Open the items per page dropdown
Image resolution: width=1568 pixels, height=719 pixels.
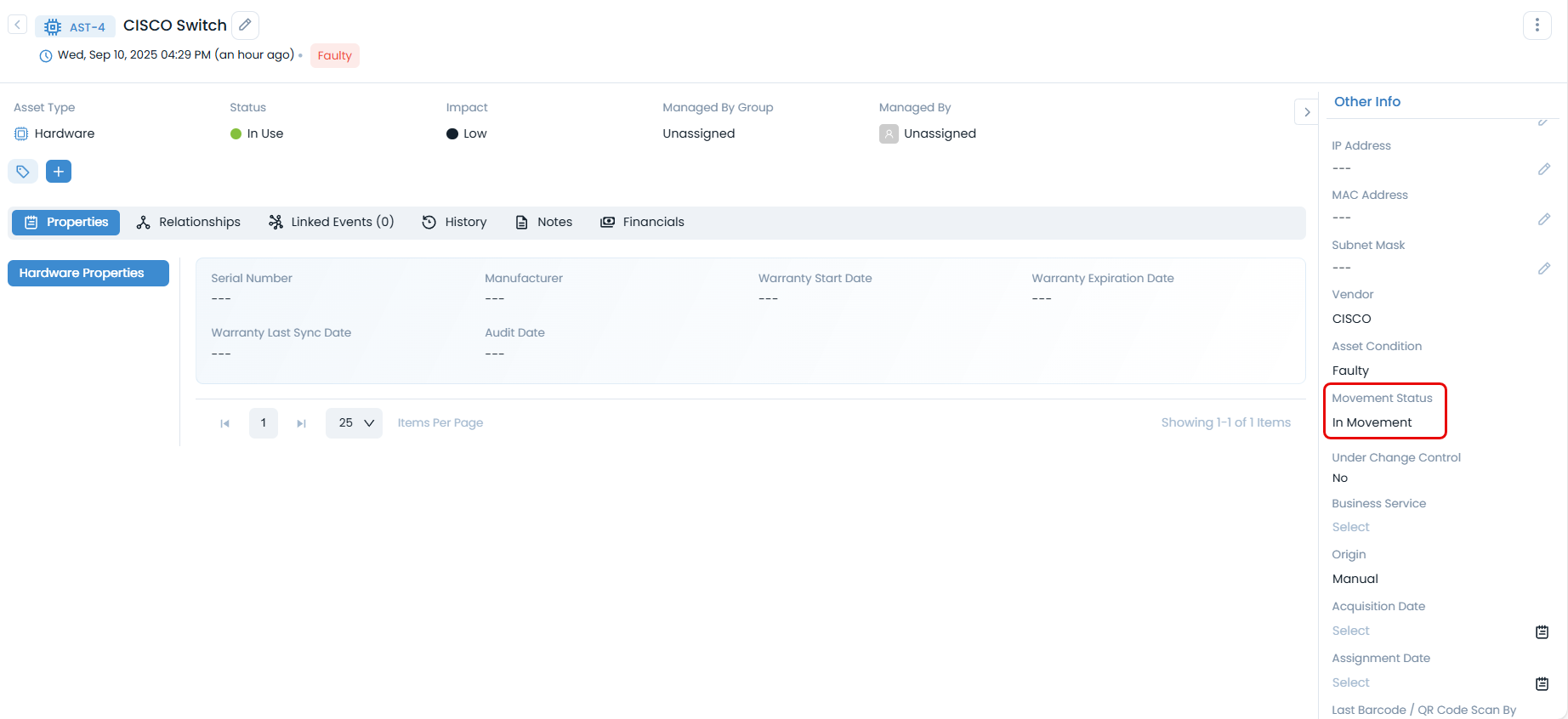pos(355,422)
